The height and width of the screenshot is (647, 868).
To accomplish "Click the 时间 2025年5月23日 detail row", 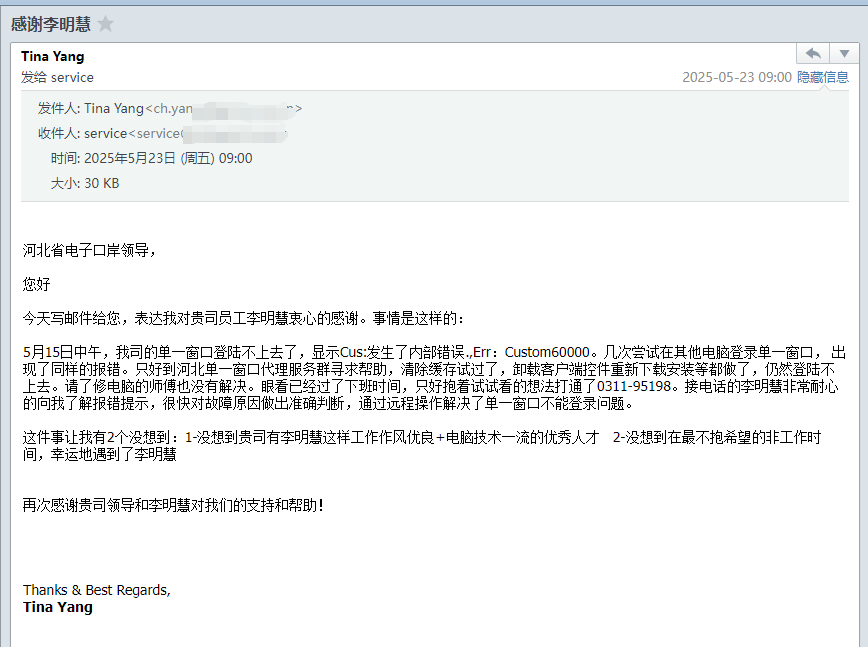I will pos(152,158).
